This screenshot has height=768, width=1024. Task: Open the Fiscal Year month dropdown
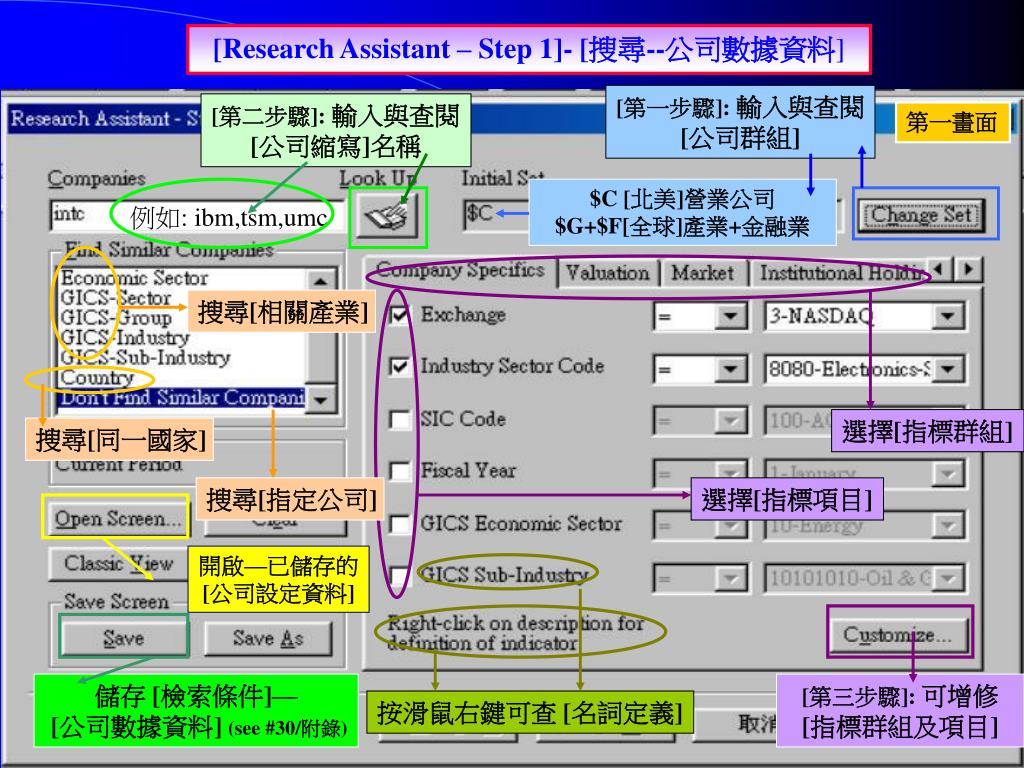click(946, 473)
